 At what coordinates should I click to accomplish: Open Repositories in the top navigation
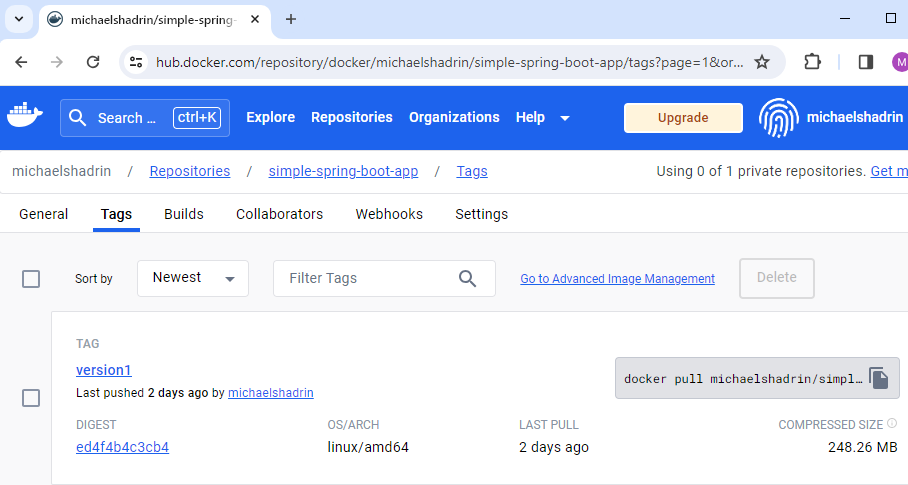pos(352,117)
